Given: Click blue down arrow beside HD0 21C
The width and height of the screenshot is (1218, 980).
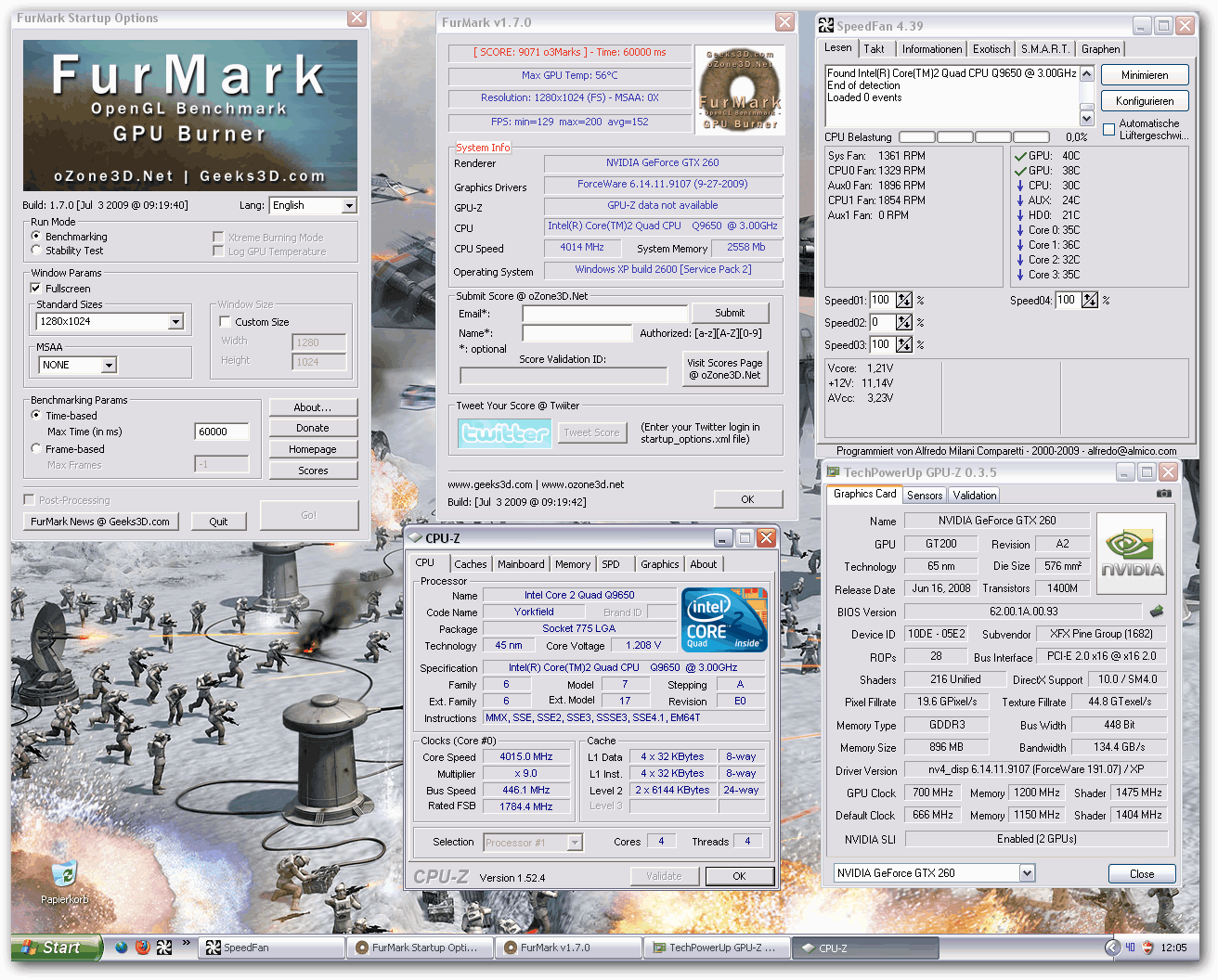Looking at the screenshot, I should point(1020,215).
